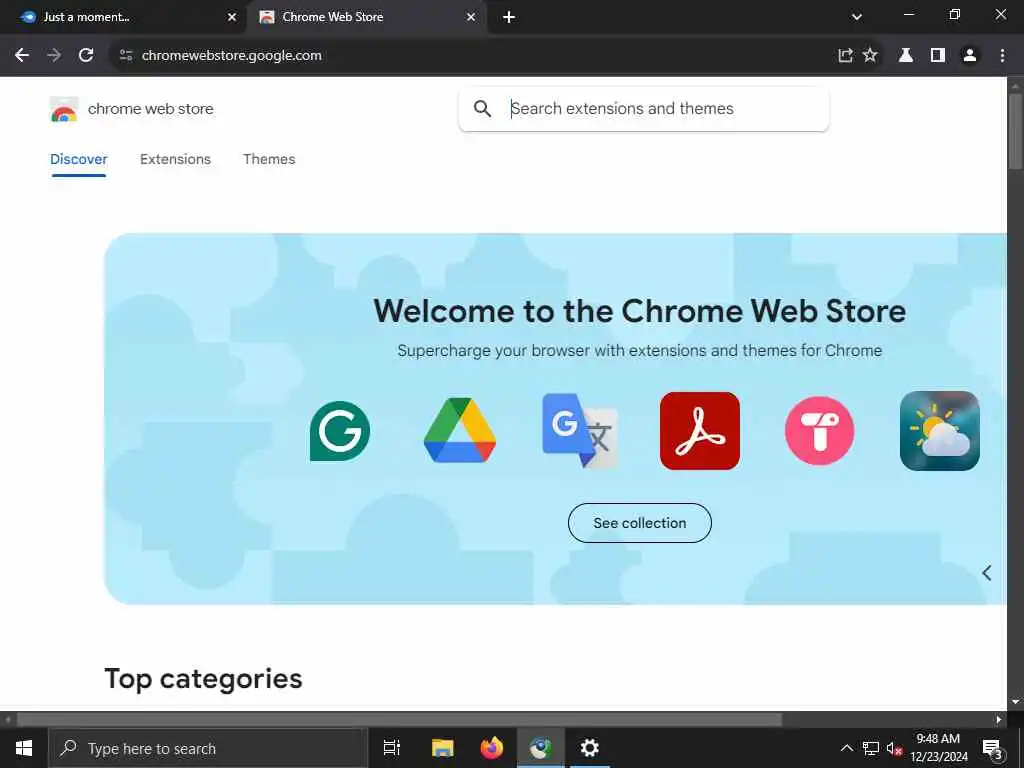This screenshot has width=1024, height=768.
Task: Click the muted volume tray icon
Action: pyautogui.click(x=894, y=748)
